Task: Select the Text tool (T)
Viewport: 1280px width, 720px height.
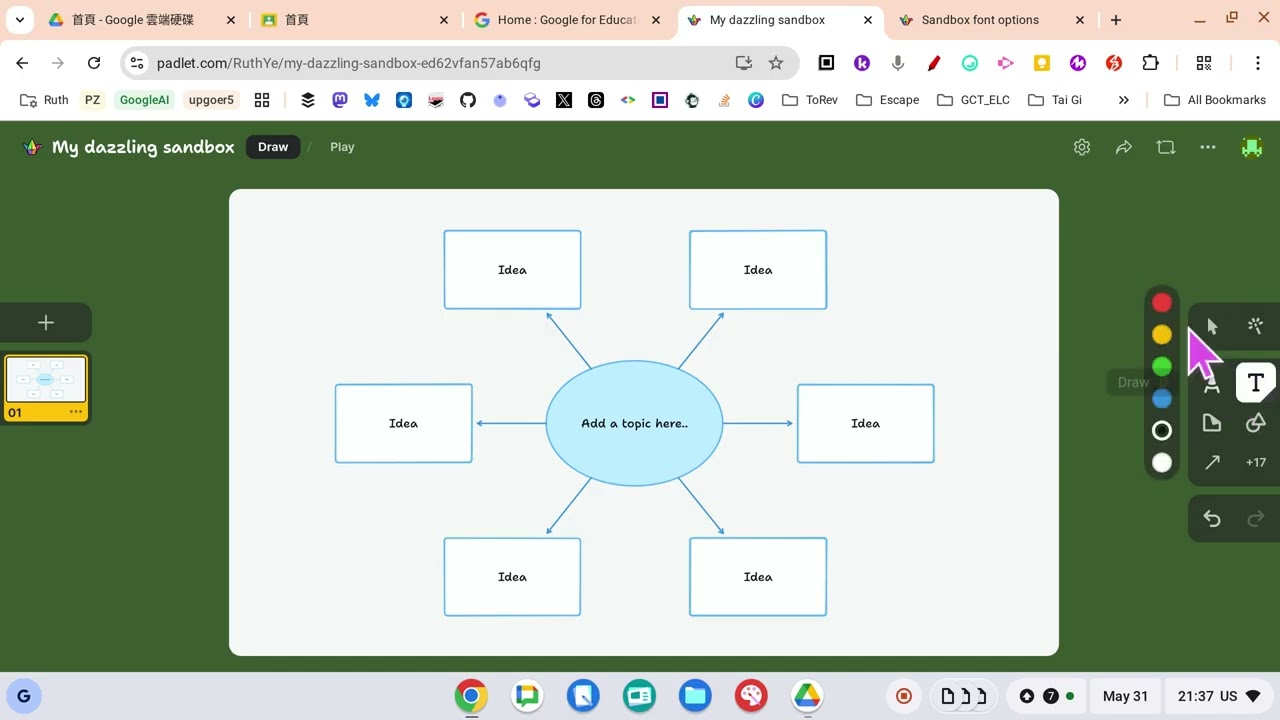Action: pos(1256,383)
